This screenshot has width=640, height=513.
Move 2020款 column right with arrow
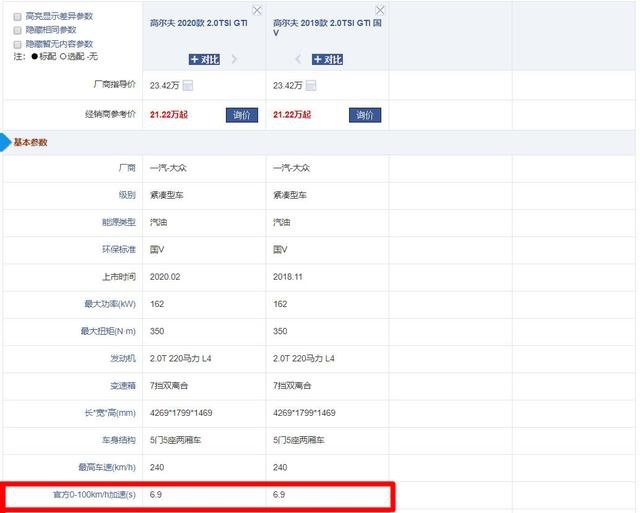[234, 60]
